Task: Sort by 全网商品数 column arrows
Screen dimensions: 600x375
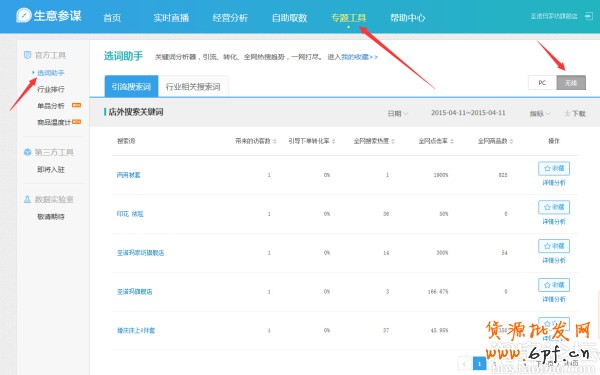Action: tap(512, 141)
